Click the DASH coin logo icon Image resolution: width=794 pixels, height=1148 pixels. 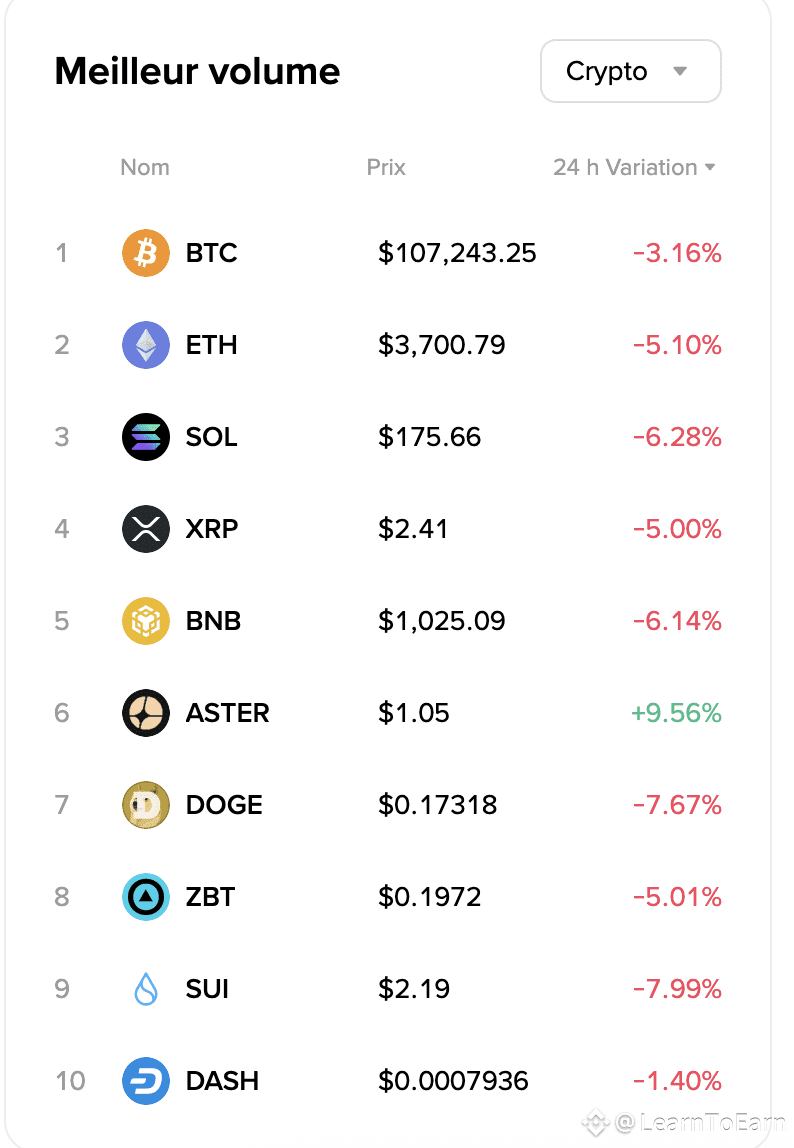coord(145,1081)
